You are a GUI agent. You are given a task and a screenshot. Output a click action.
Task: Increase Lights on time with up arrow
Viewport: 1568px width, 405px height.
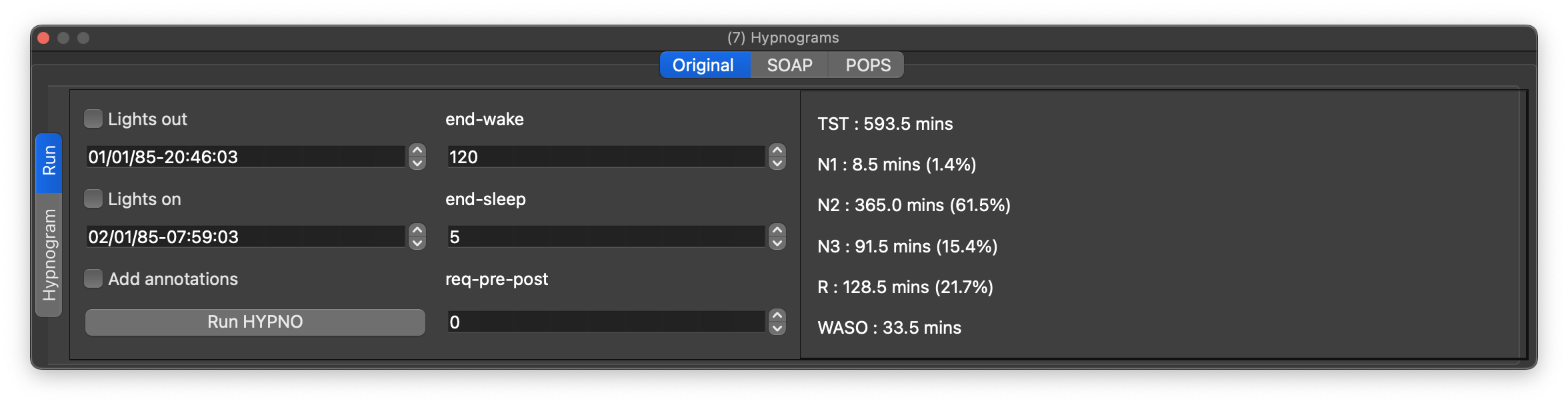tap(417, 230)
